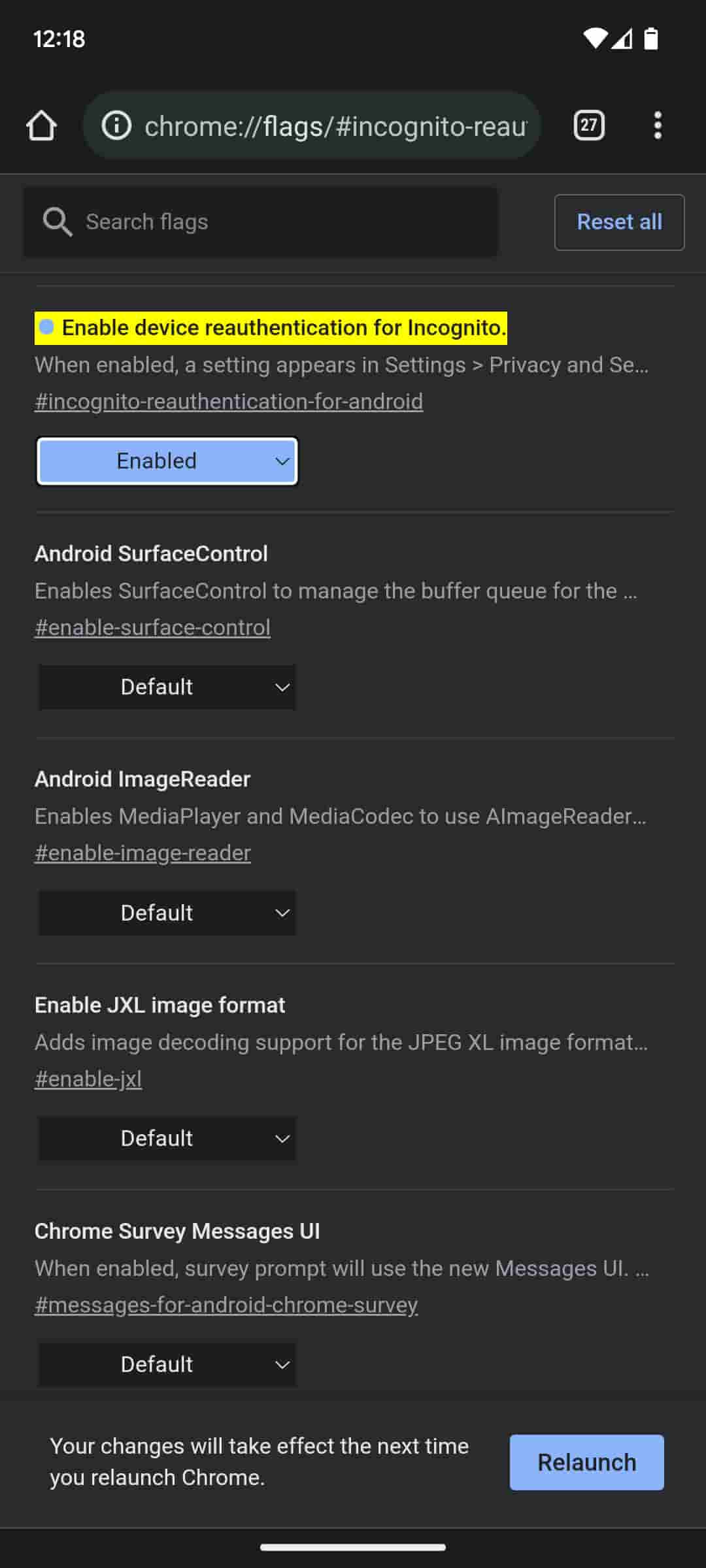Image resolution: width=706 pixels, height=1568 pixels.
Task: Tap the magnifier icon in Search flags
Action: point(58,222)
